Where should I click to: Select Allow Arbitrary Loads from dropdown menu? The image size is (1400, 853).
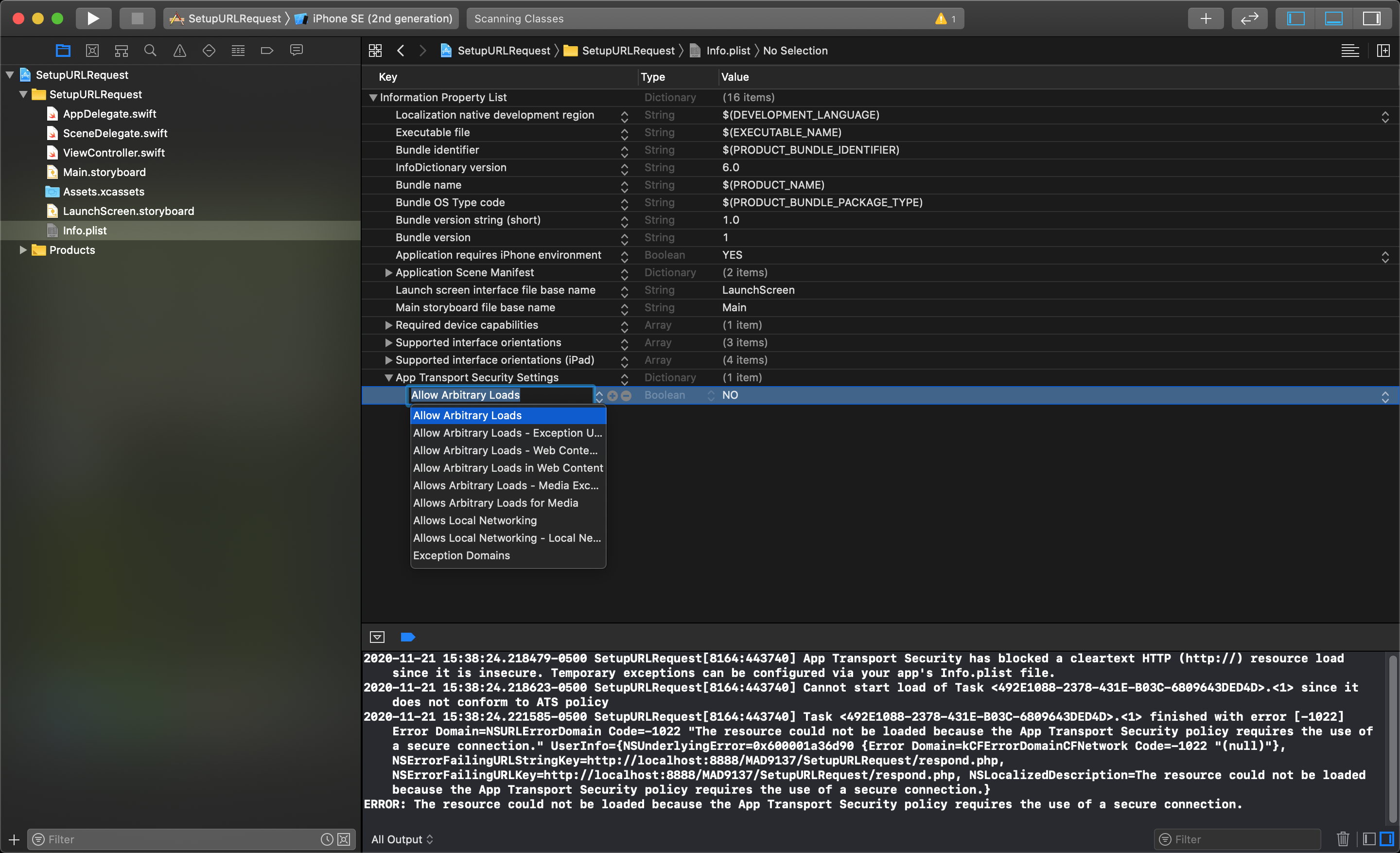(467, 414)
